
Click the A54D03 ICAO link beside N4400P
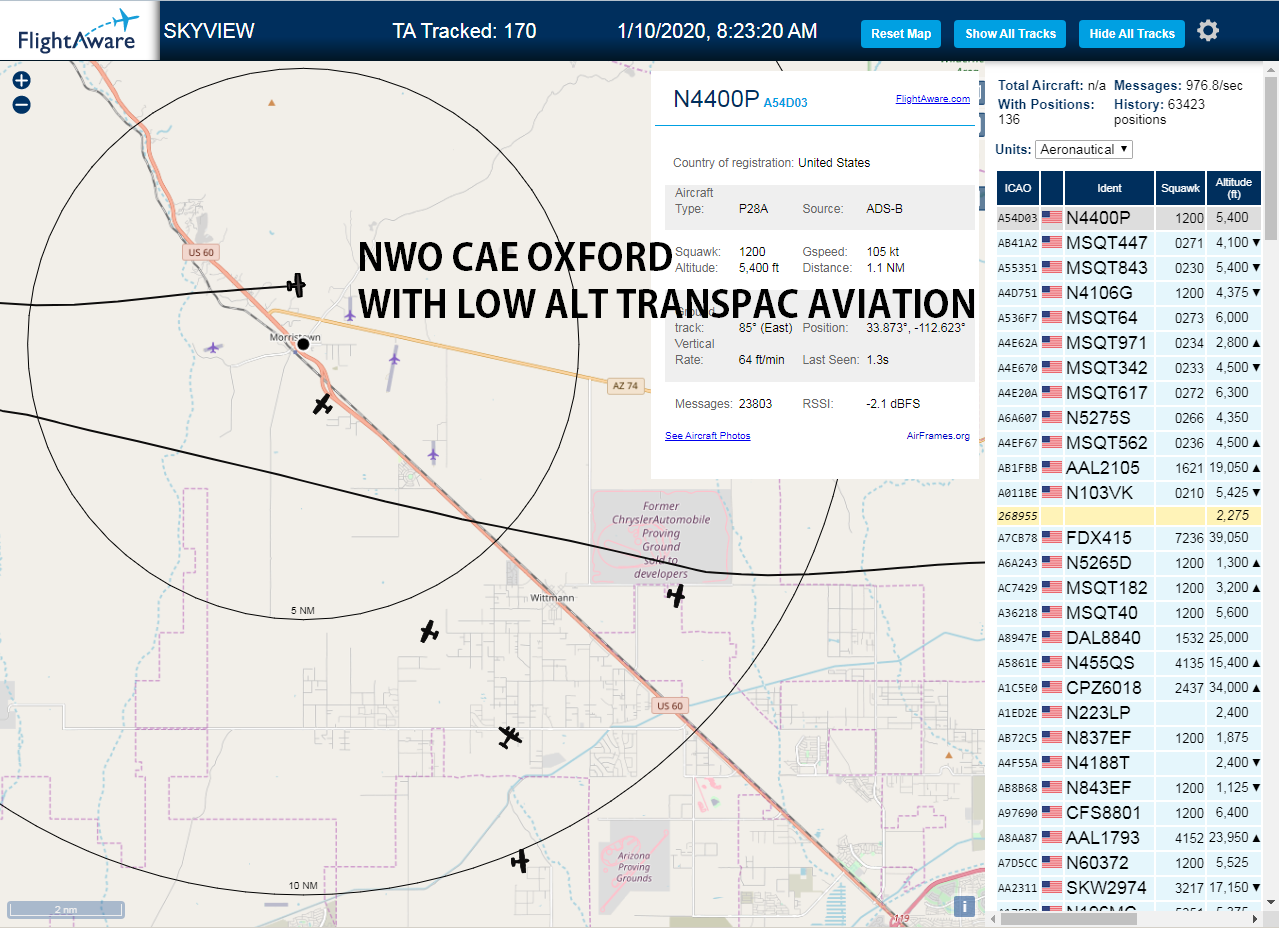tap(785, 102)
